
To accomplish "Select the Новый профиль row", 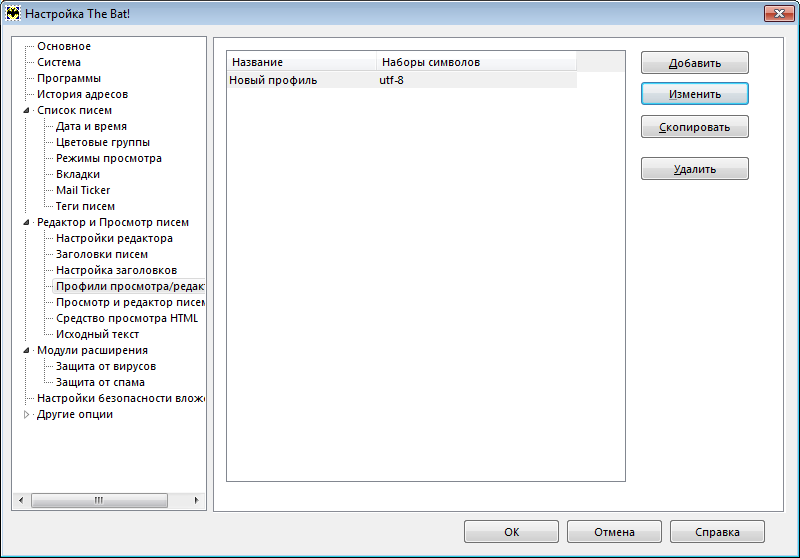I will [402, 80].
